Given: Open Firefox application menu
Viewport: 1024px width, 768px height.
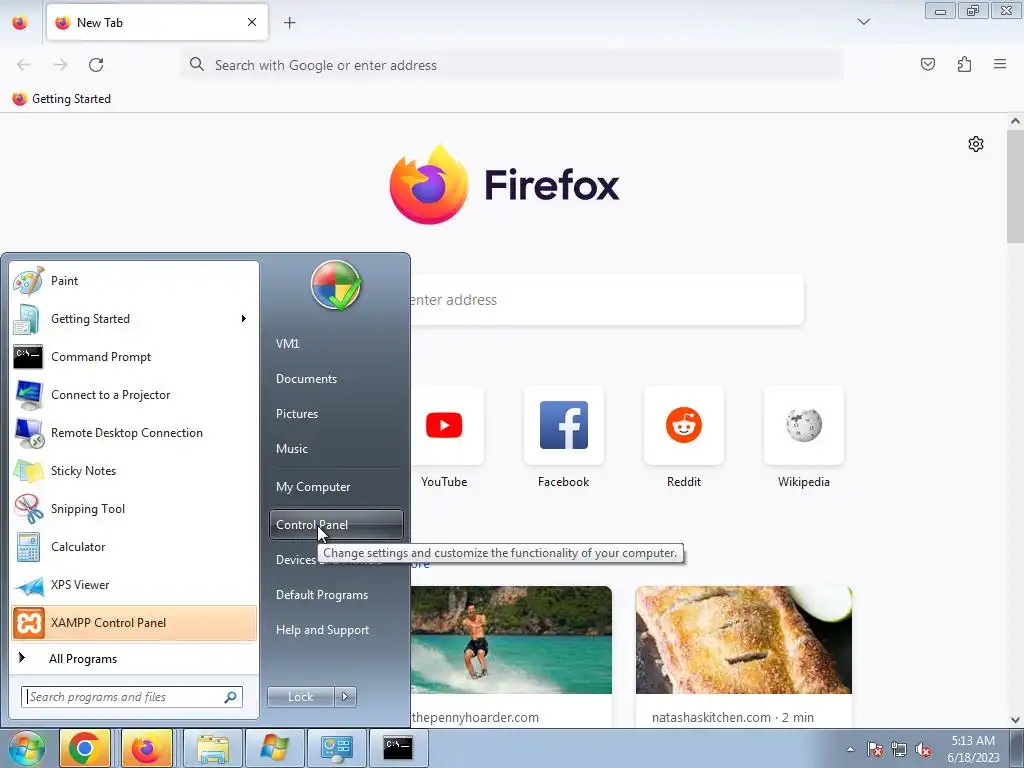Looking at the screenshot, I should (1000, 64).
